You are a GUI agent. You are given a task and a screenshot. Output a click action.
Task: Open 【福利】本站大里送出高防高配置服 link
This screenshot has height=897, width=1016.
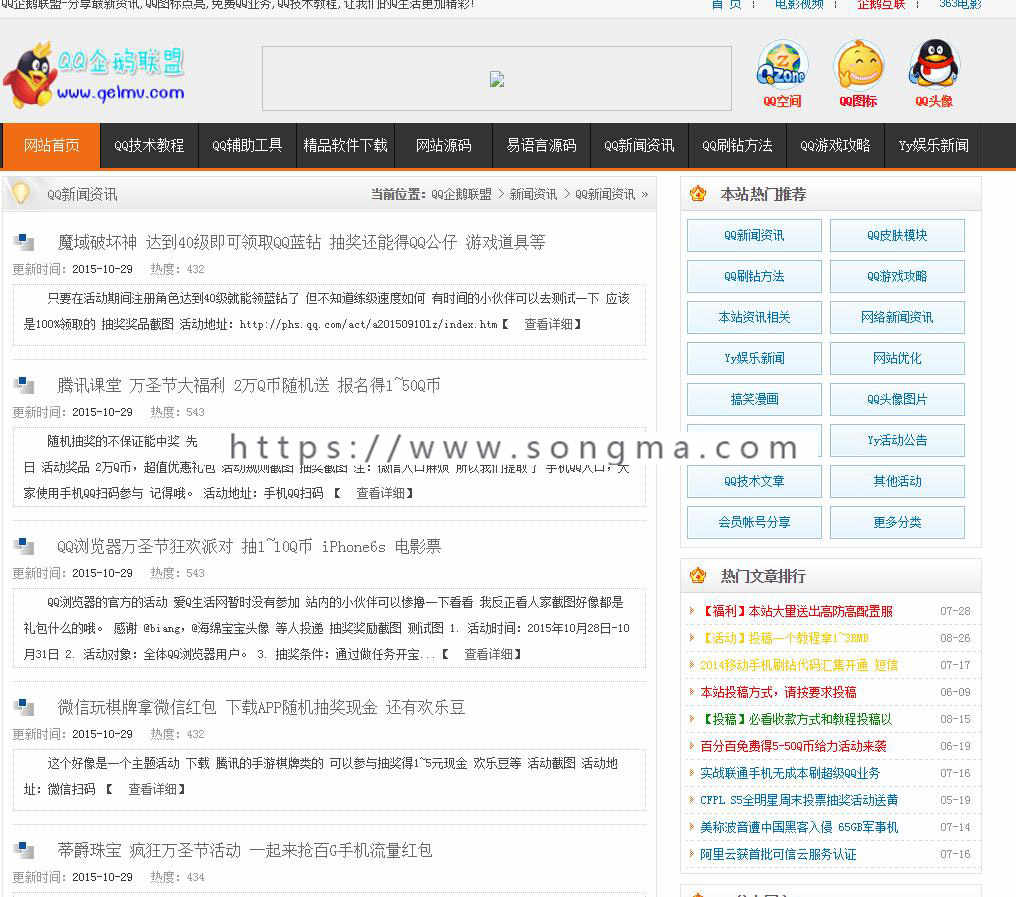coord(797,611)
